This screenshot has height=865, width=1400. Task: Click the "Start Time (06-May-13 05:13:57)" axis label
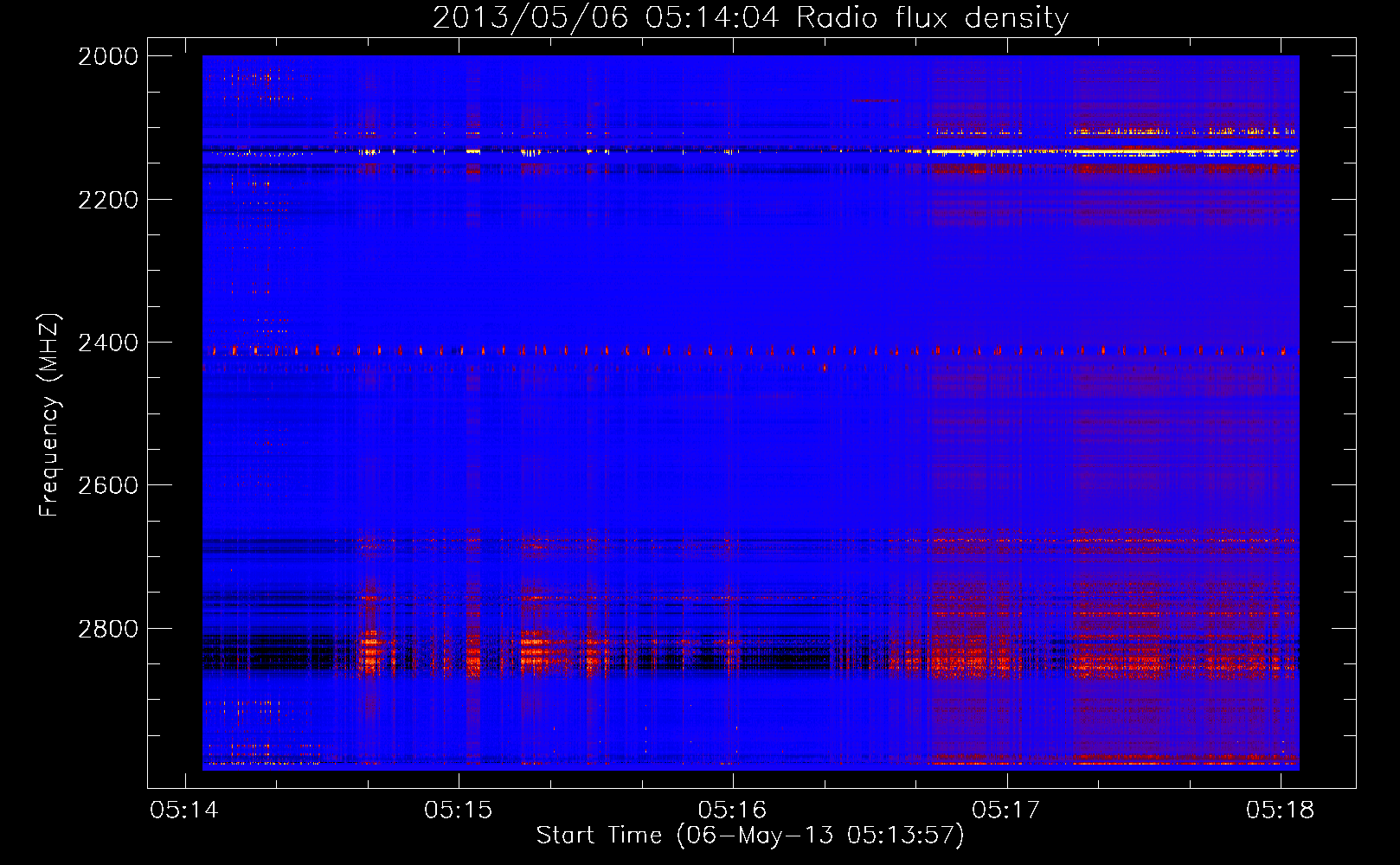pos(750,836)
